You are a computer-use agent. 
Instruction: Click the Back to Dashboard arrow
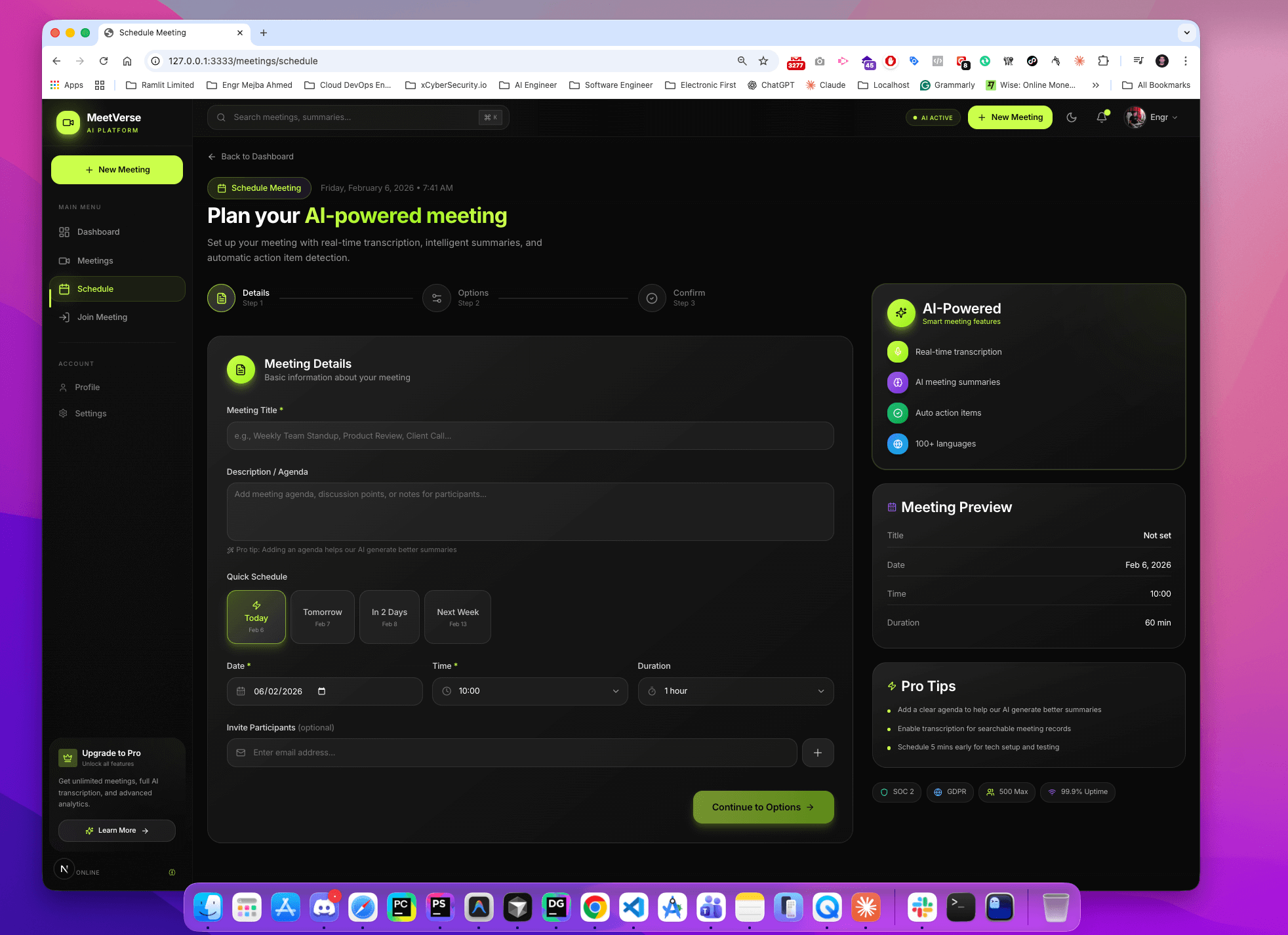[212, 157]
